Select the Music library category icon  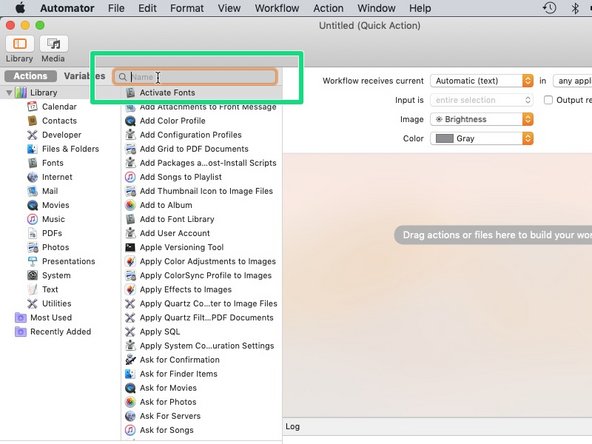pos(32,219)
